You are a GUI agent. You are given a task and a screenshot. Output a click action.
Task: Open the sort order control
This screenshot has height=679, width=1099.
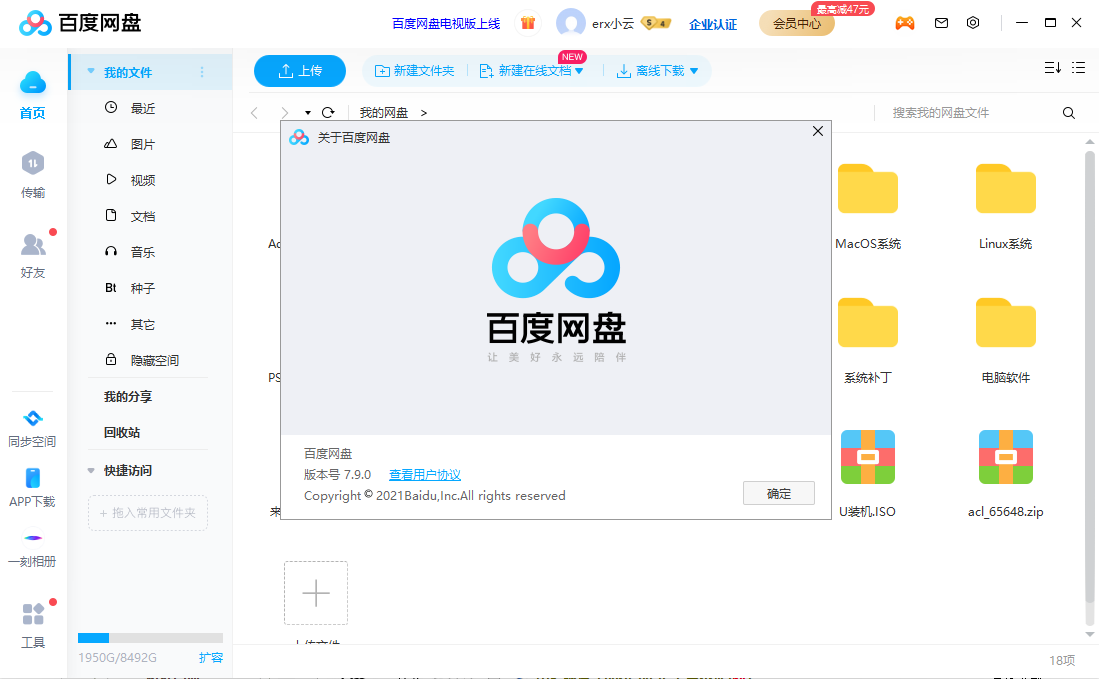[1051, 68]
